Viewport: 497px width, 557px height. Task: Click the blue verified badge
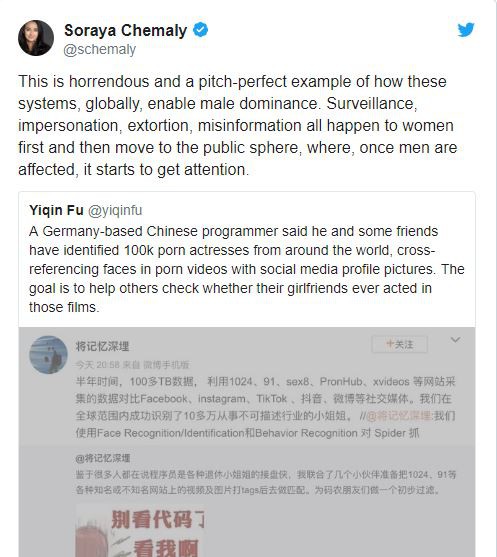click(200, 30)
